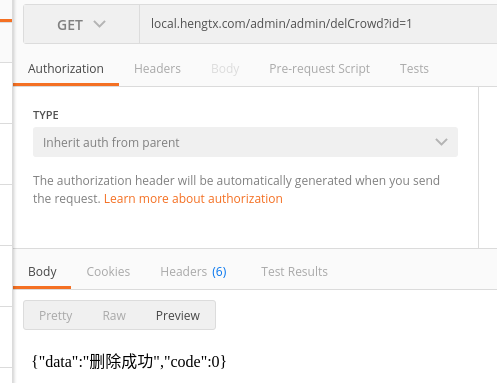Switch response view to Raw
Screen dimensions: 497x383
click(x=114, y=315)
